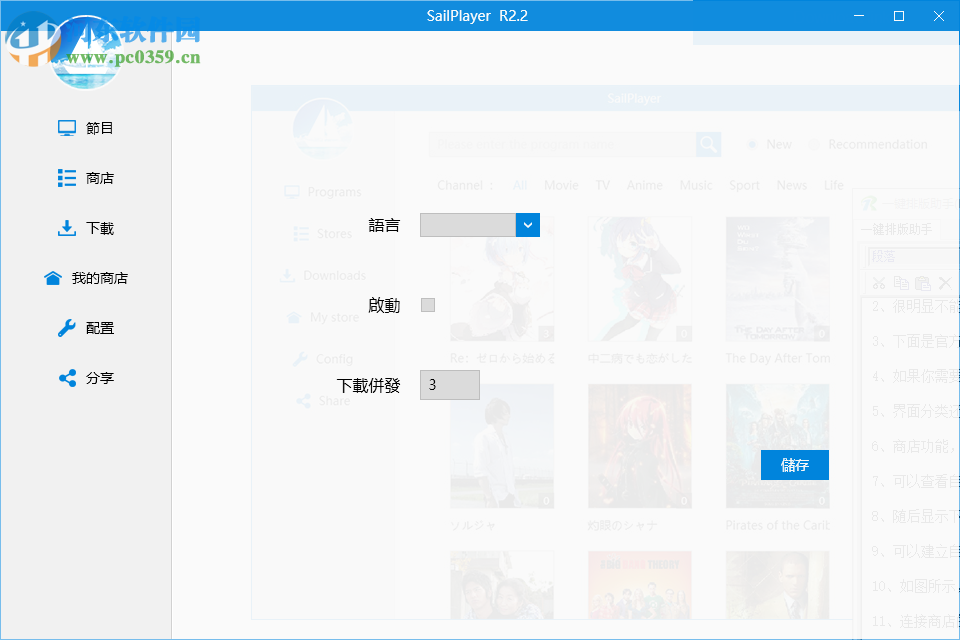
Task: Expand the blue dropdown arrow beside 語言
Action: point(528,225)
